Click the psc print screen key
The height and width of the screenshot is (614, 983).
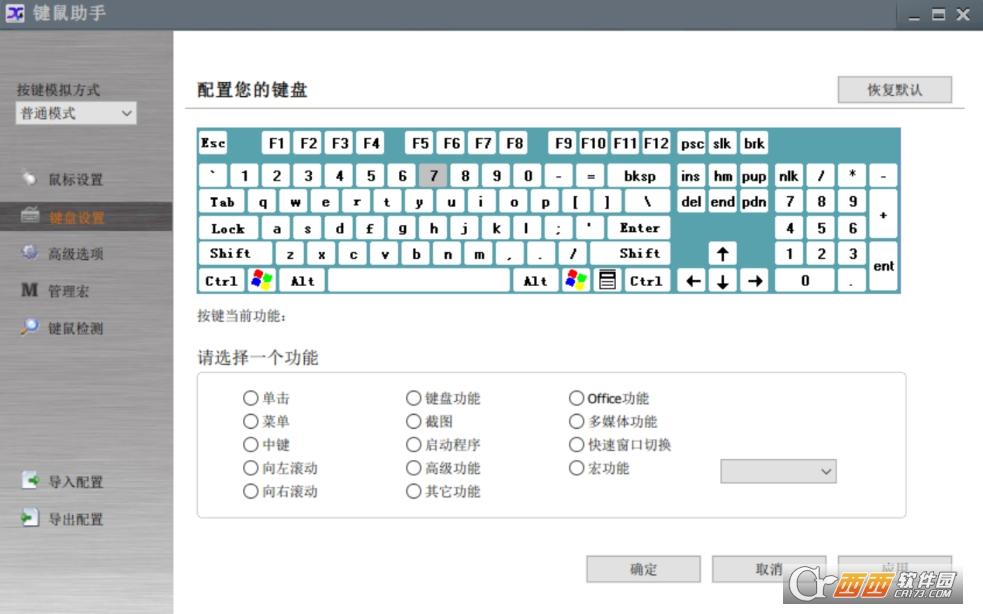[692, 143]
